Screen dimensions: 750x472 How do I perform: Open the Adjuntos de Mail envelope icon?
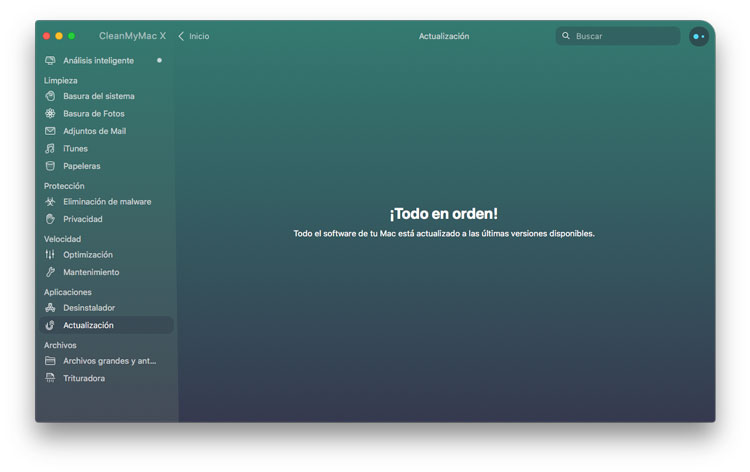pyautogui.click(x=50, y=131)
